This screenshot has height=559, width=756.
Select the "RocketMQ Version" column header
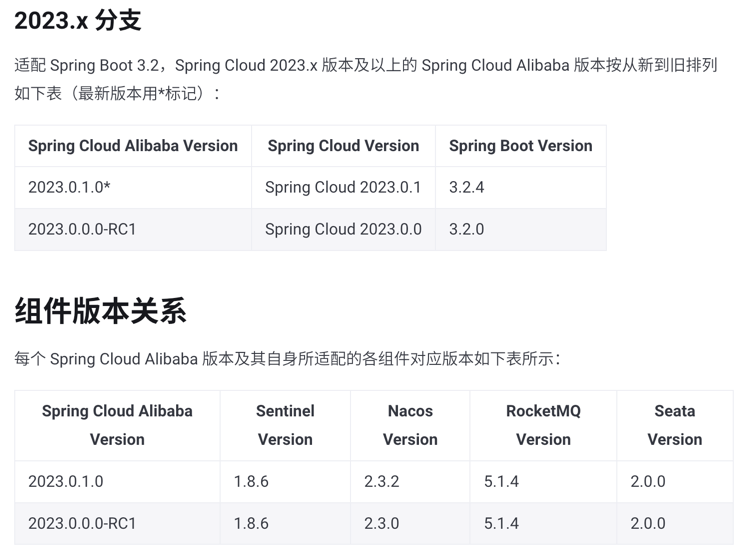543,425
